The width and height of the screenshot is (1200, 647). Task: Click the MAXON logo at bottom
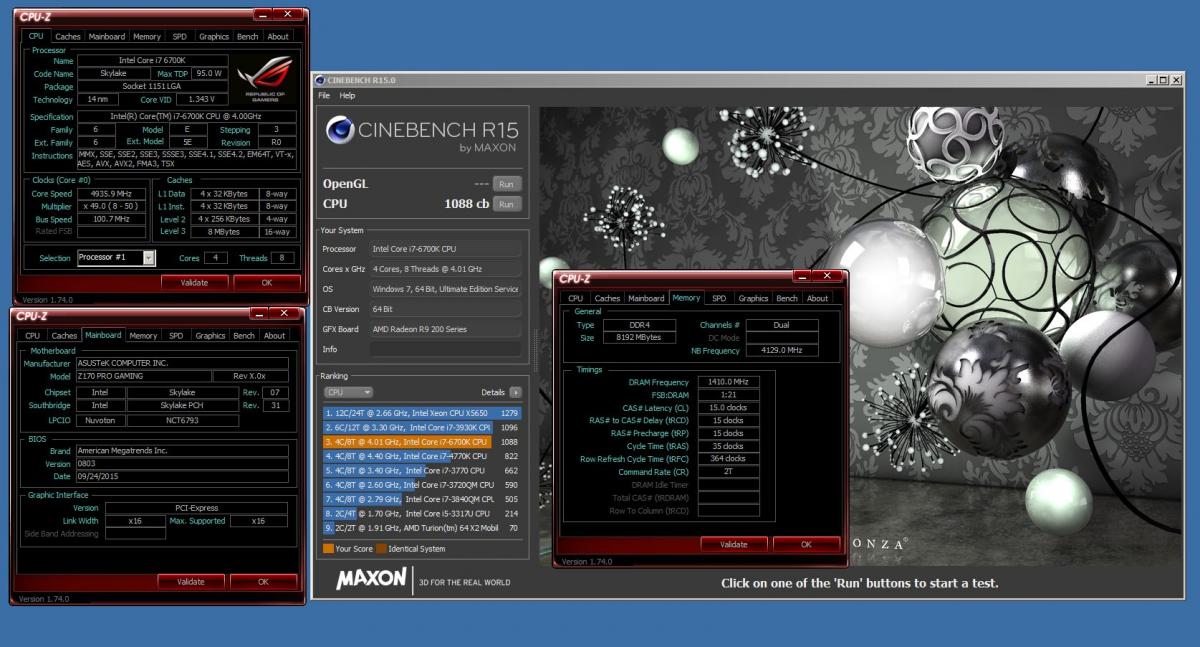click(371, 579)
